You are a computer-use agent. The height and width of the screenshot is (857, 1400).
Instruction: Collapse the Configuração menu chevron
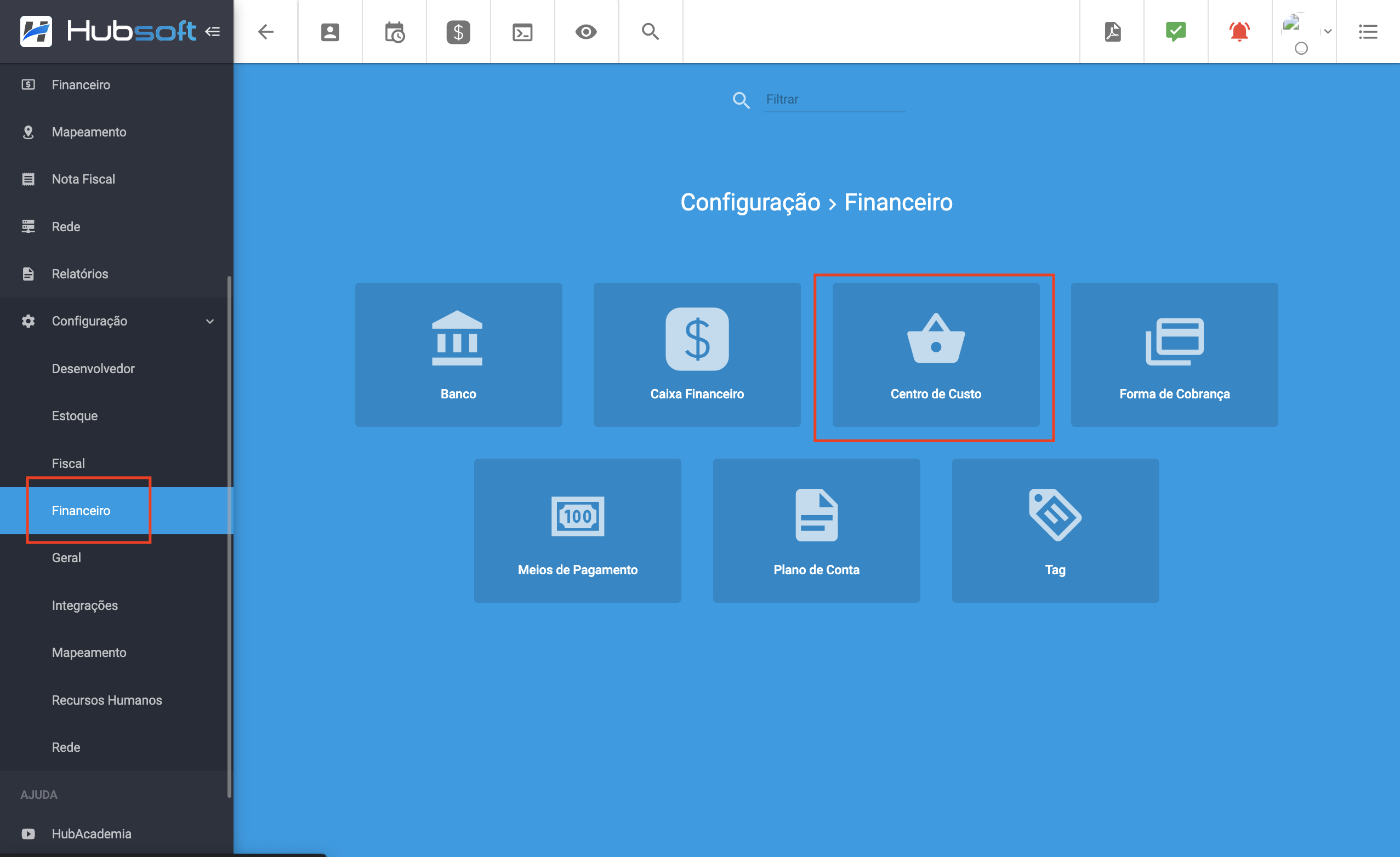click(209, 322)
